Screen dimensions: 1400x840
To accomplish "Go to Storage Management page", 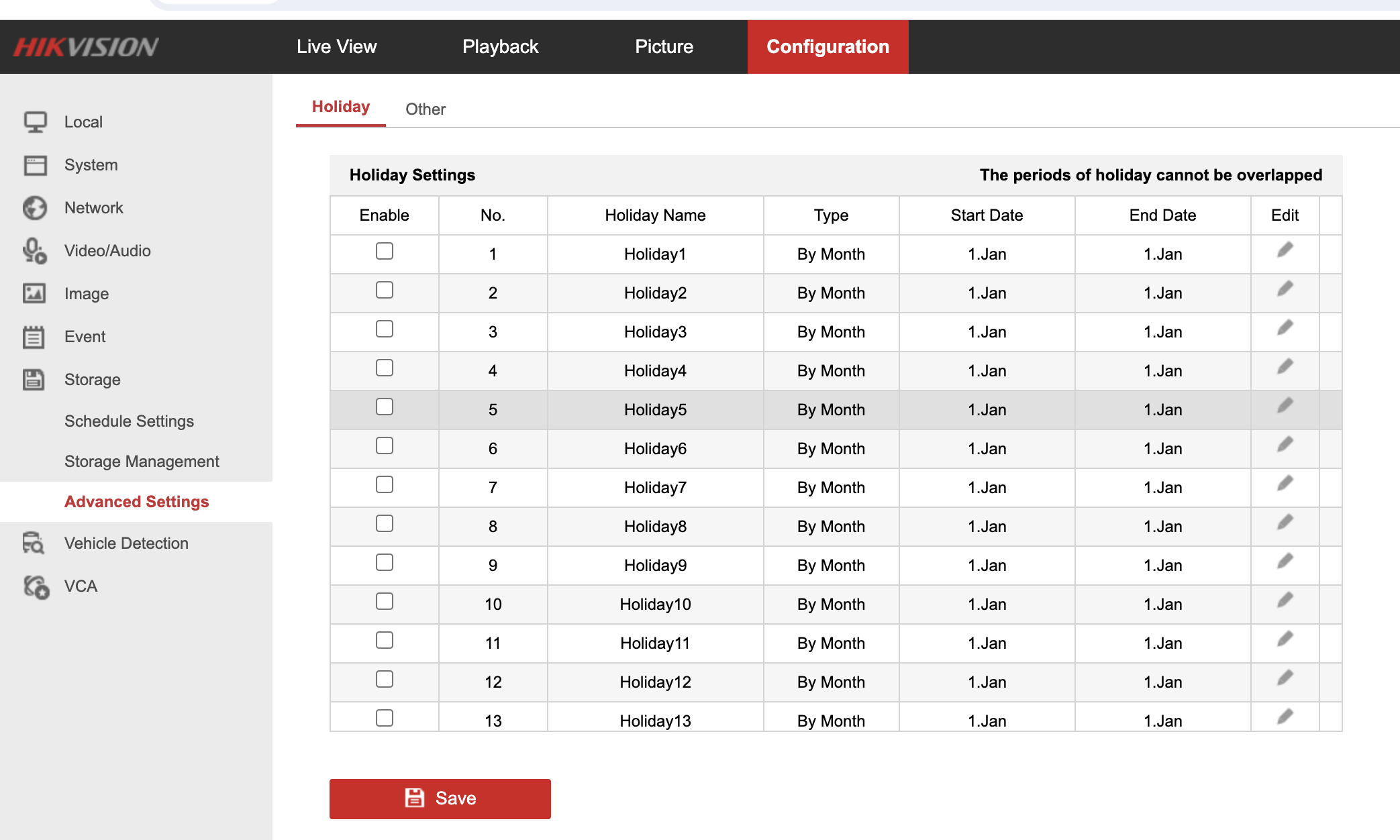I will click(x=142, y=462).
